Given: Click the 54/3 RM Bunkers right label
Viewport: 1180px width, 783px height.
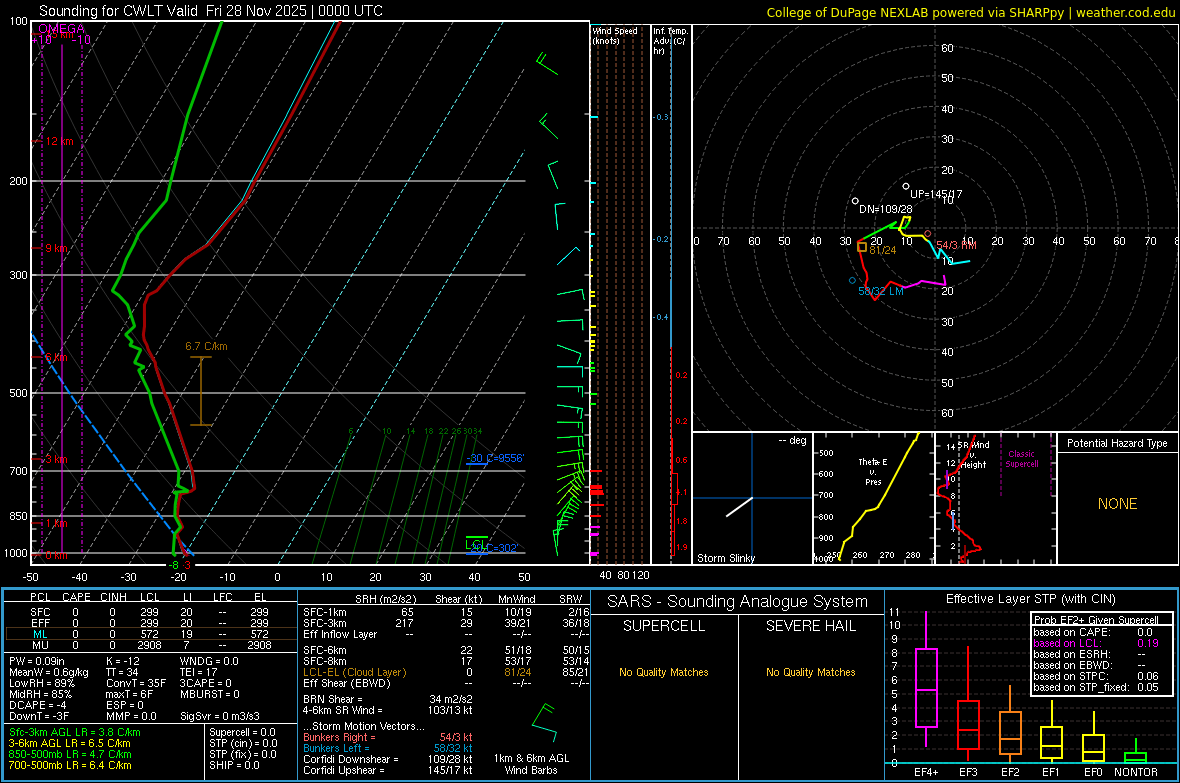Looking at the screenshot, I should 956,245.
